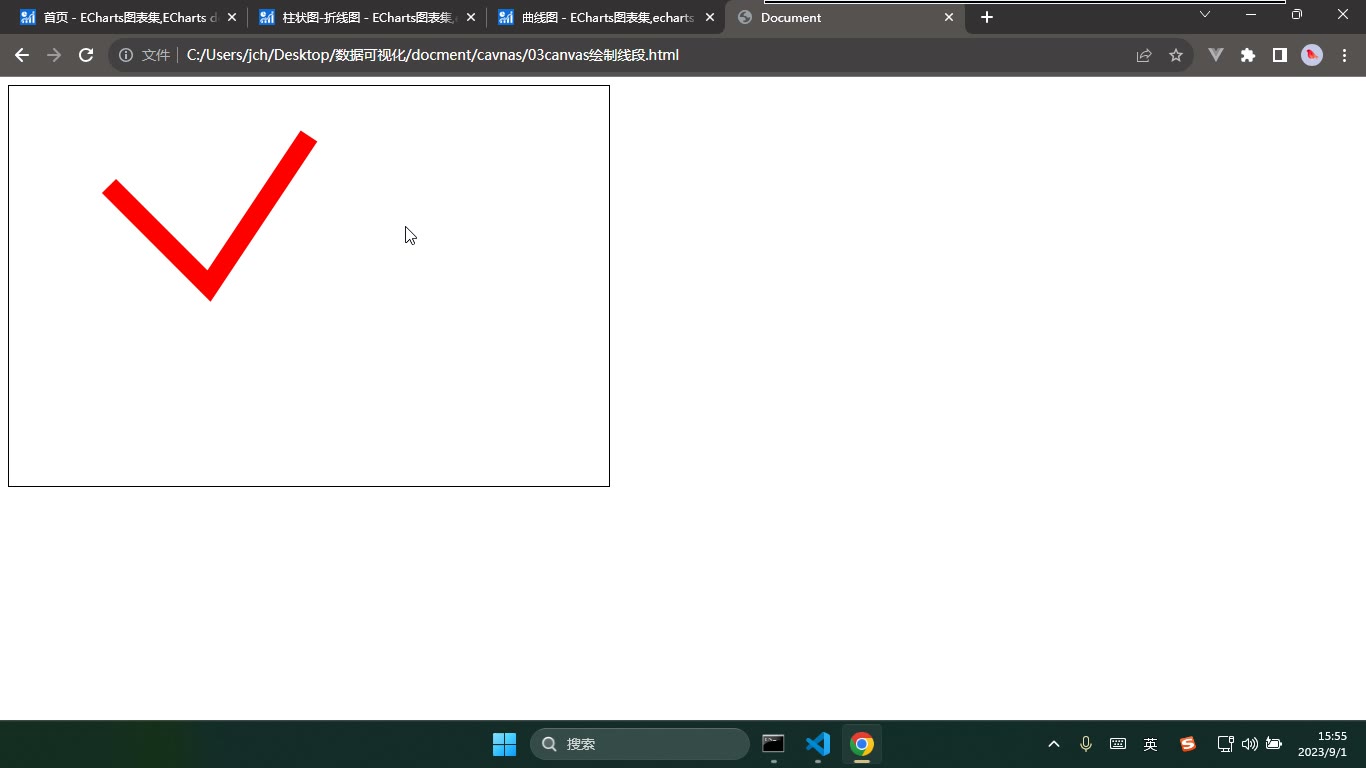Screen dimensions: 1366x768
Task: Reload the current page
Action: coord(86,55)
